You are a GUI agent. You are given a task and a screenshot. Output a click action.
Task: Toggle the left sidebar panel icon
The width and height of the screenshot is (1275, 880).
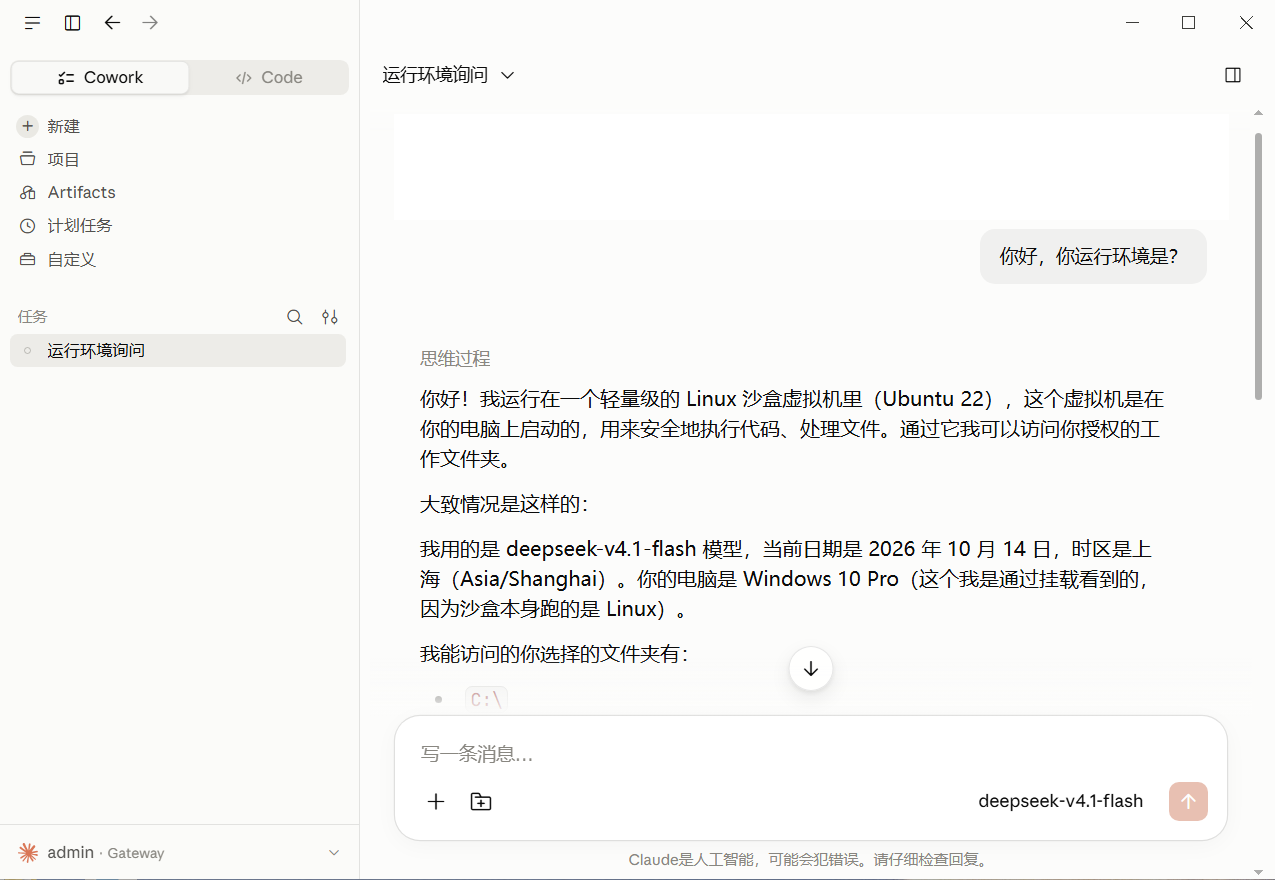click(72, 23)
